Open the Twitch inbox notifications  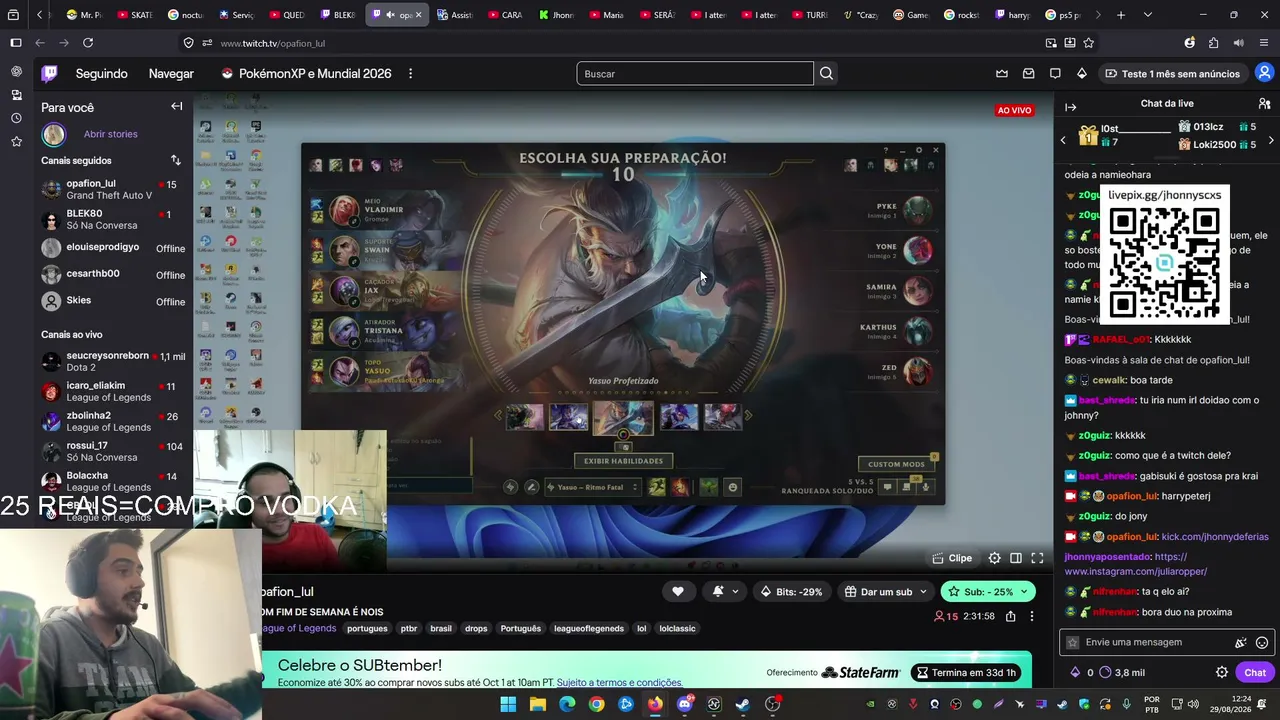(x=1028, y=73)
